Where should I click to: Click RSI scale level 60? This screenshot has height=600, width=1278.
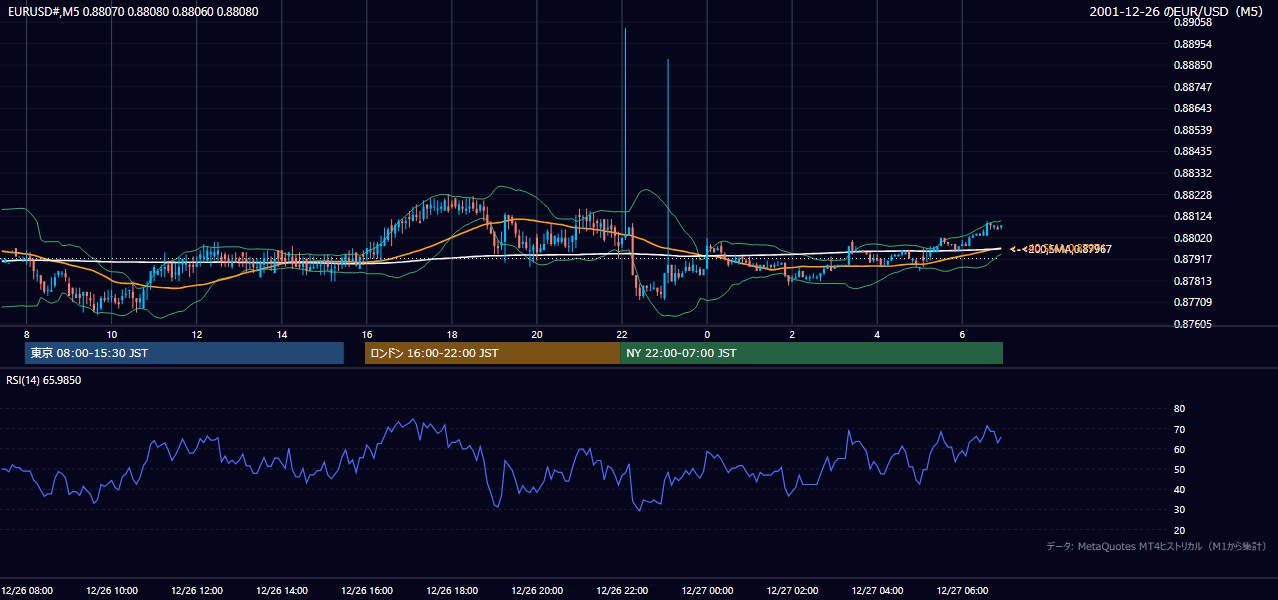point(1179,450)
